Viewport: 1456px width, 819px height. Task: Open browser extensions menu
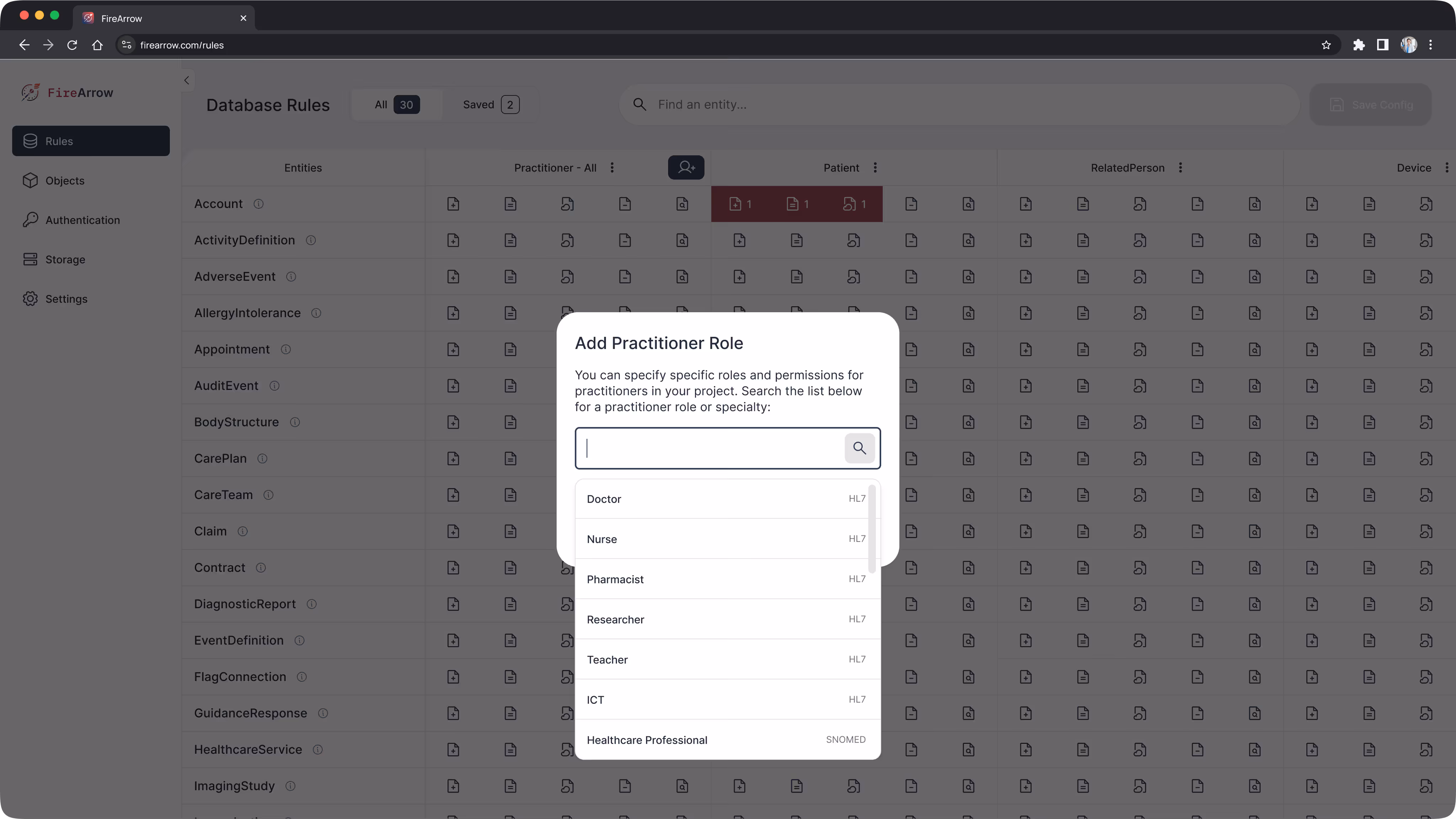click(x=1359, y=45)
